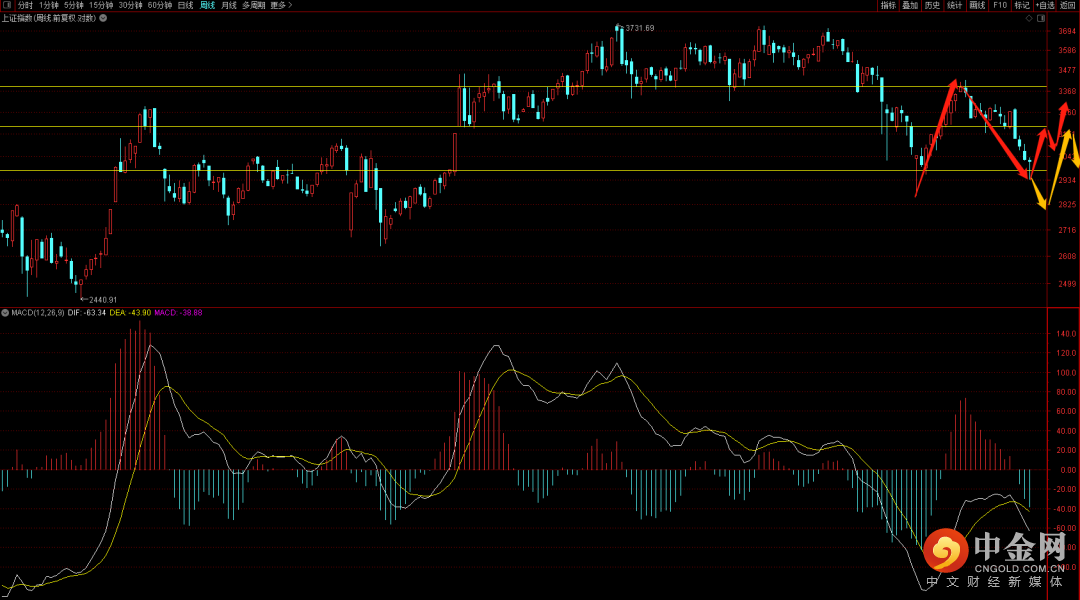Select the 周线 weekly tab
The width and height of the screenshot is (1080, 600).
coord(207,5)
